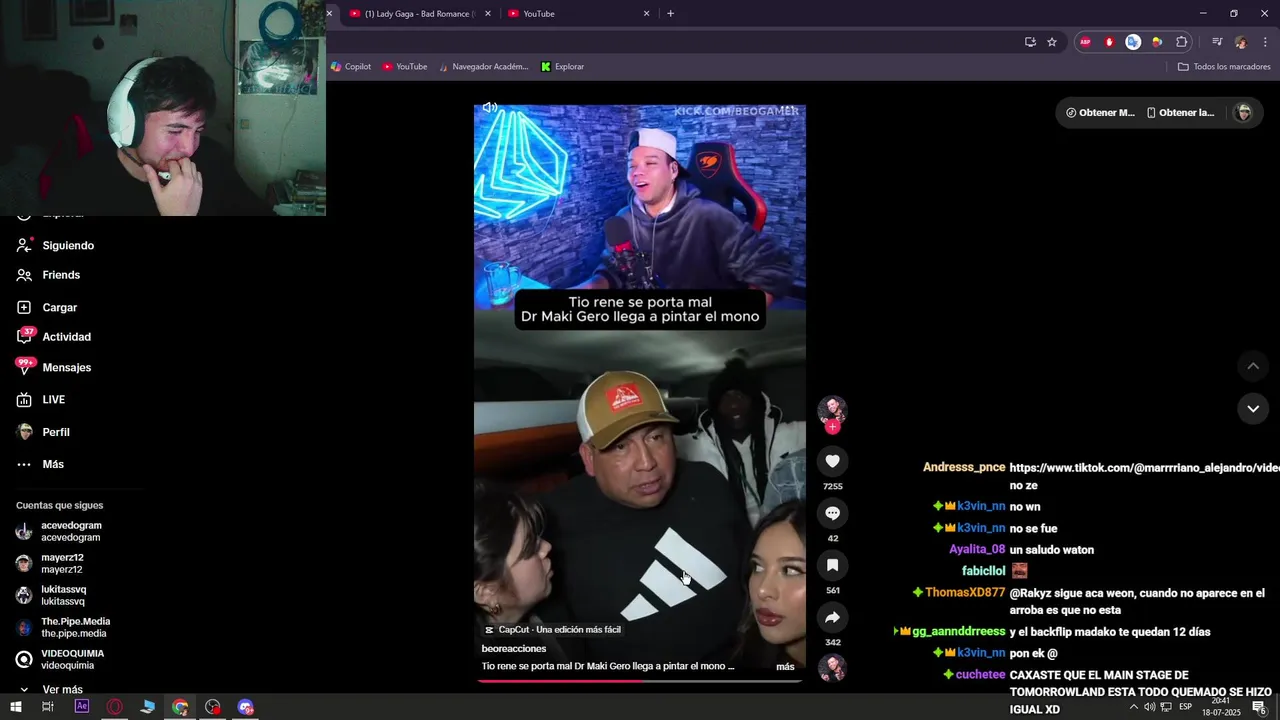The image size is (1280, 720).
Task: Go to previous video with up chevron
Action: 1253,366
